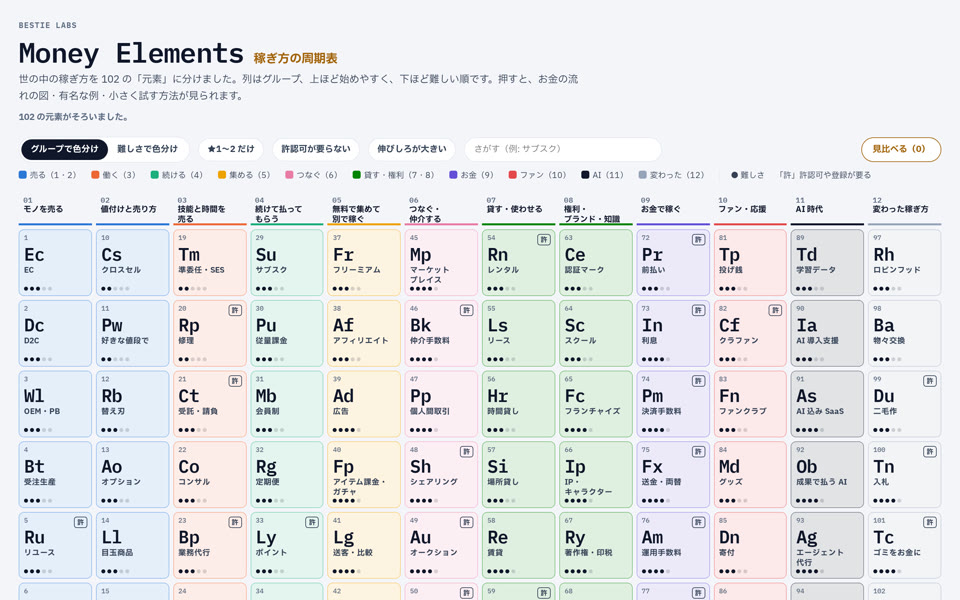Image resolution: width=960 pixels, height=600 pixels.
Task: Open the Ry 著作権・印税 element card
Action: click(596, 546)
